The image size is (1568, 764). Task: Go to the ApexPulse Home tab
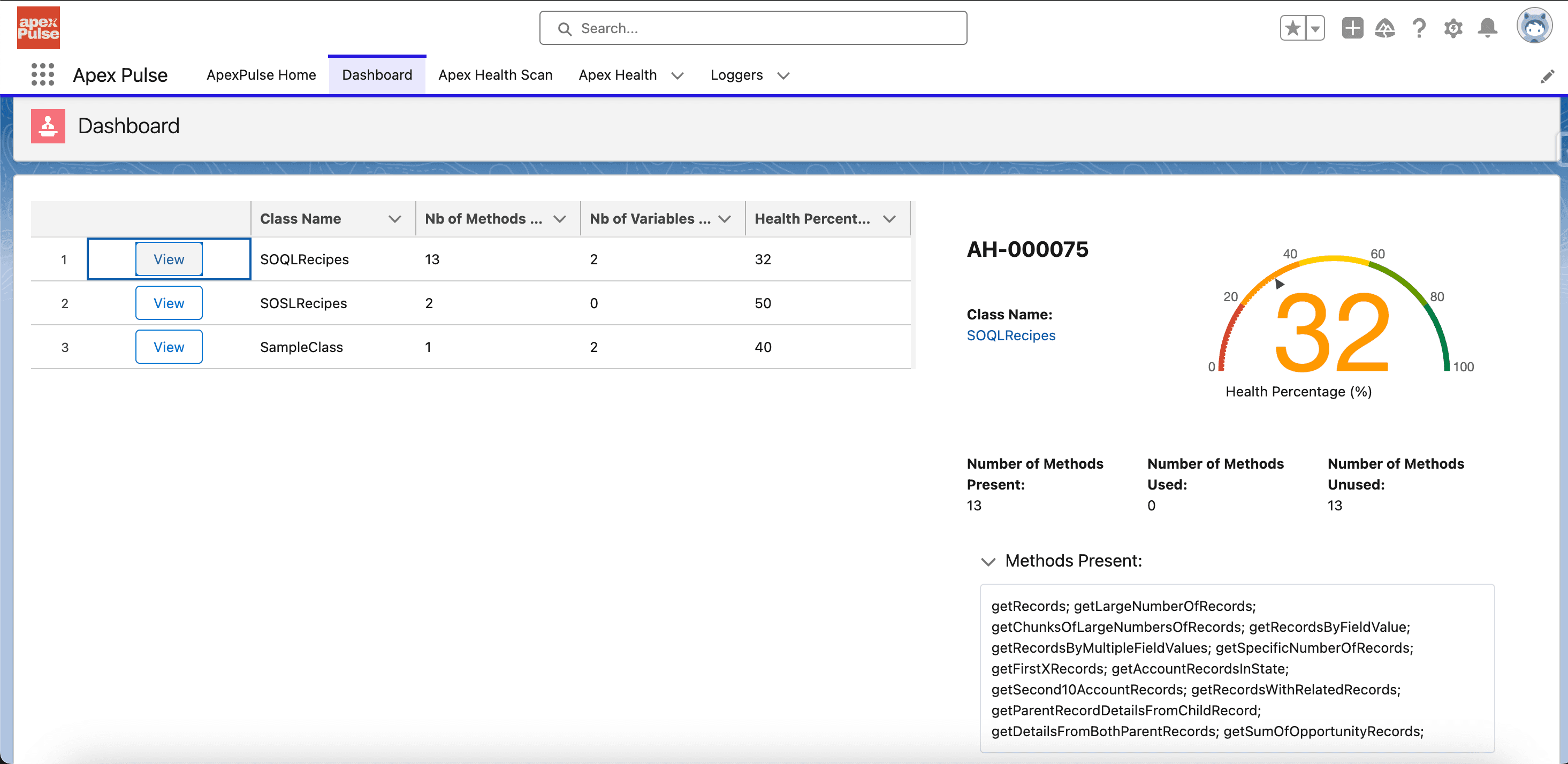coord(261,75)
